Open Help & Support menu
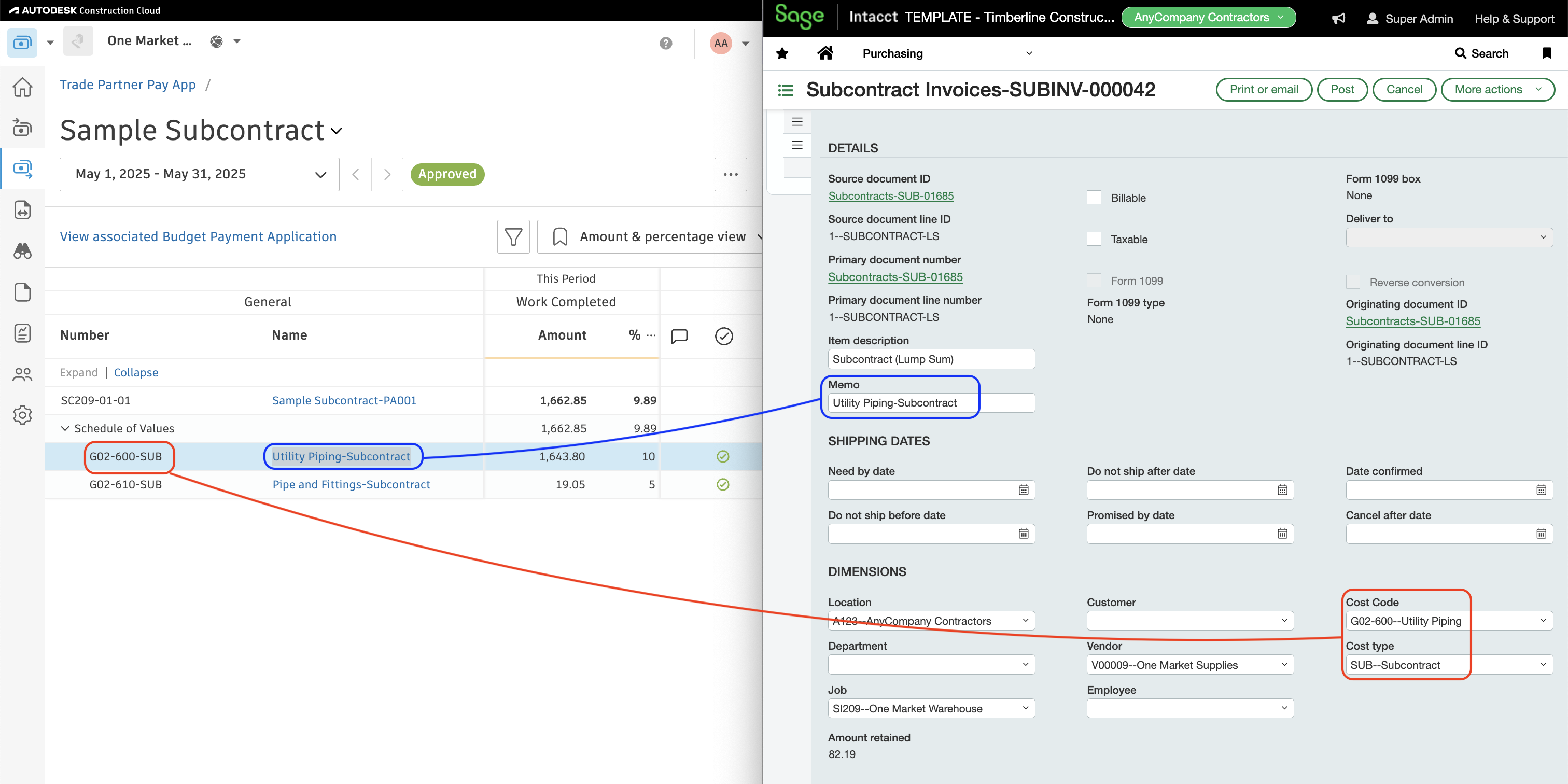Viewport: 1568px width, 784px height. pos(1514,19)
